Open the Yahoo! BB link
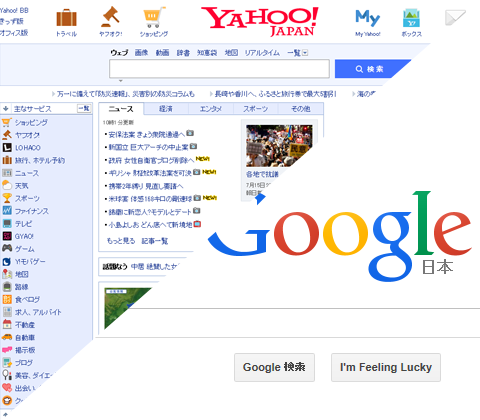This screenshot has height=420, width=480. tap(14, 11)
